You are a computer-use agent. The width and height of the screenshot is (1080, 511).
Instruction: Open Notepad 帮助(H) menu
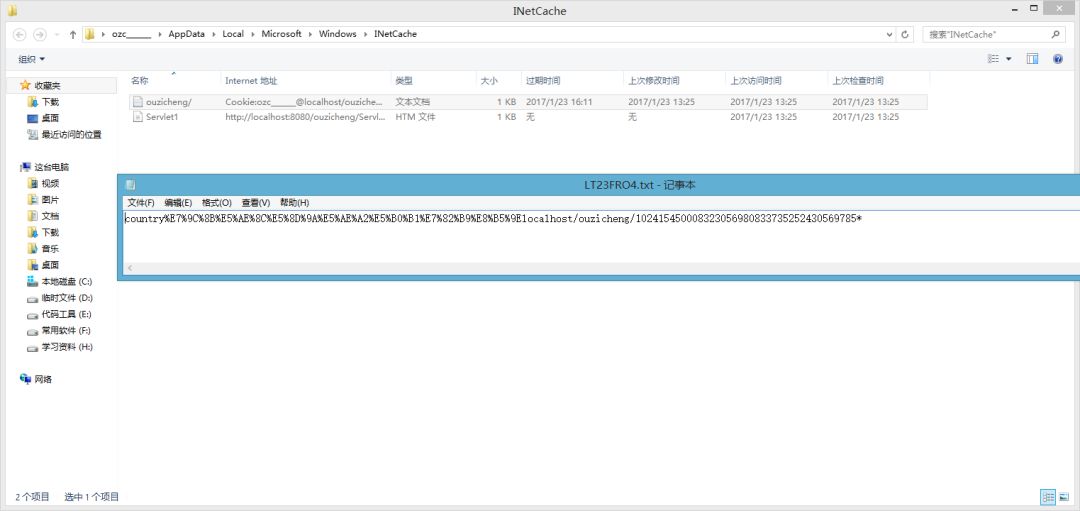[294, 203]
